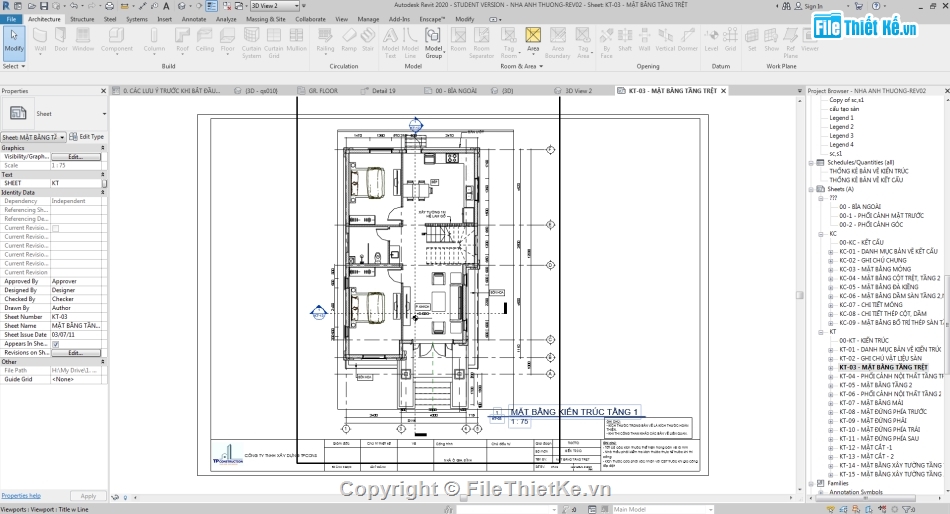Select the Level datum tool

[711, 41]
